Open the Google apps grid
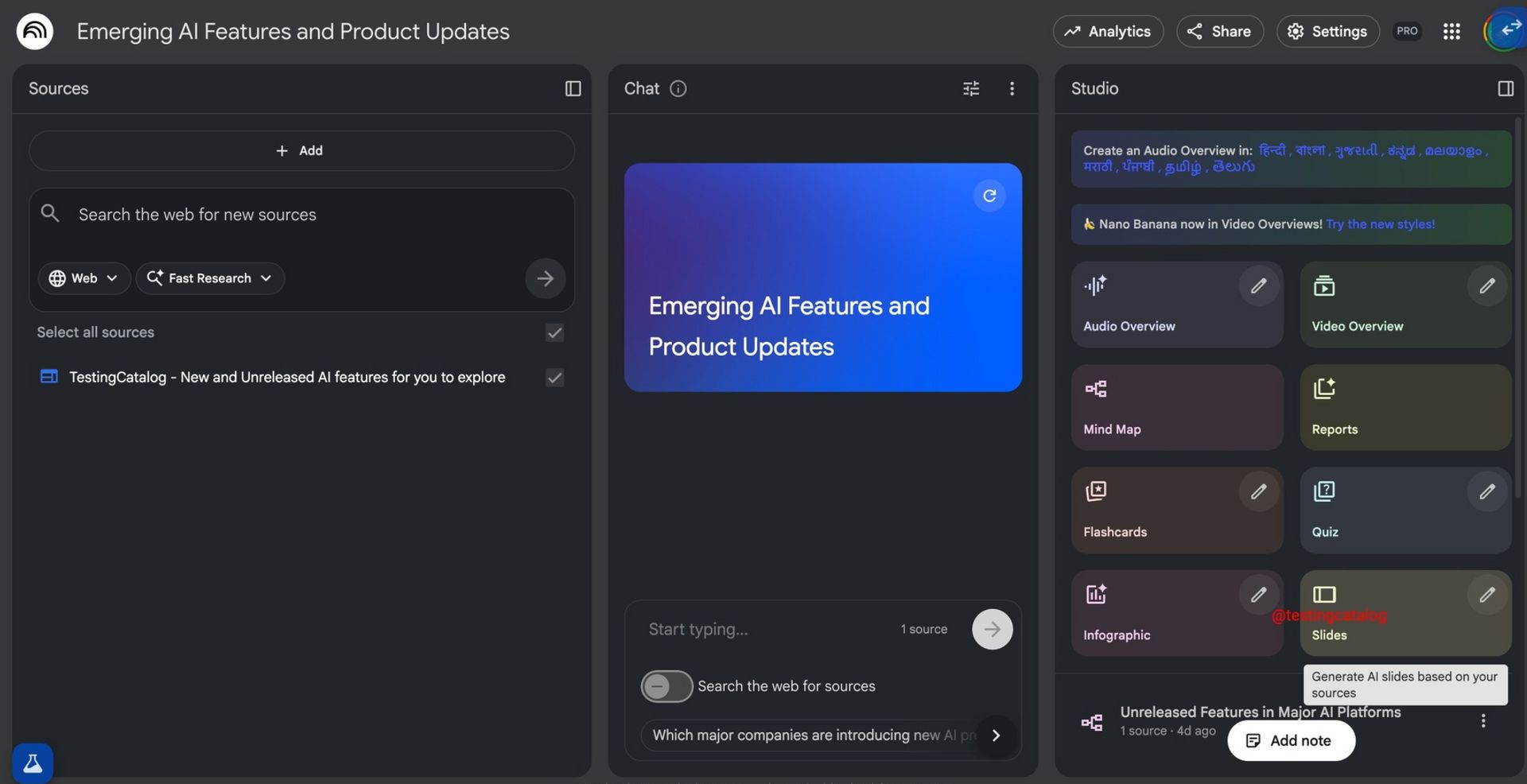The width and height of the screenshot is (1527, 784). (1451, 31)
